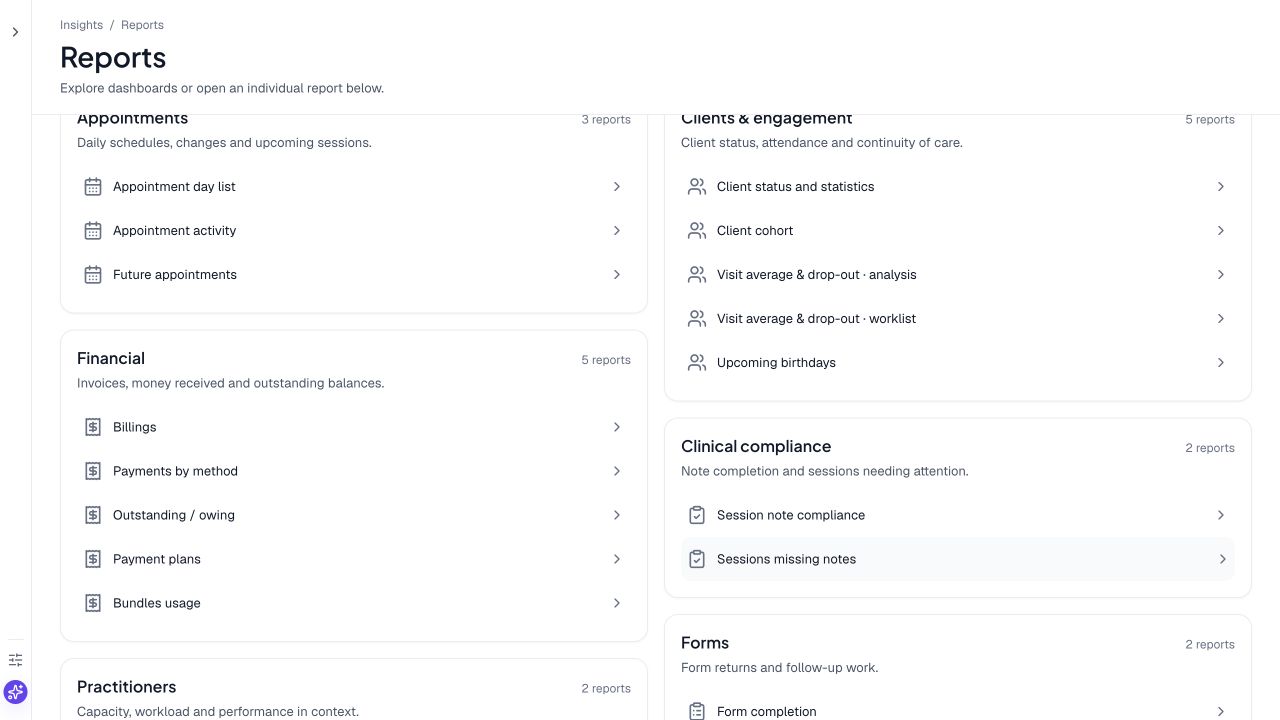Select Reports in the breadcrumb trail
This screenshot has height=720, width=1280.
click(142, 25)
